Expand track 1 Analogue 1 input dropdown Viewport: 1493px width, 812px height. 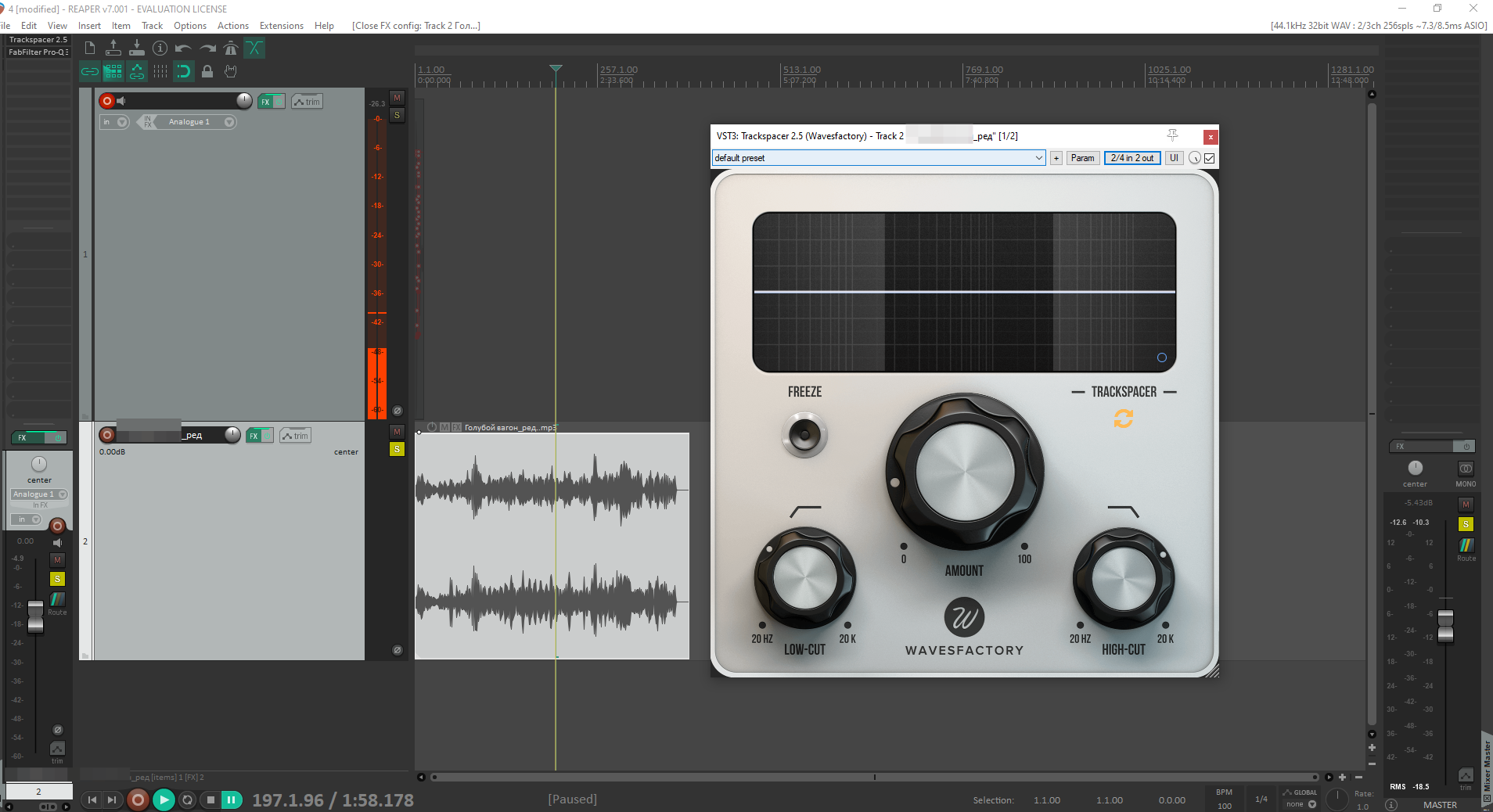pos(229,122)
